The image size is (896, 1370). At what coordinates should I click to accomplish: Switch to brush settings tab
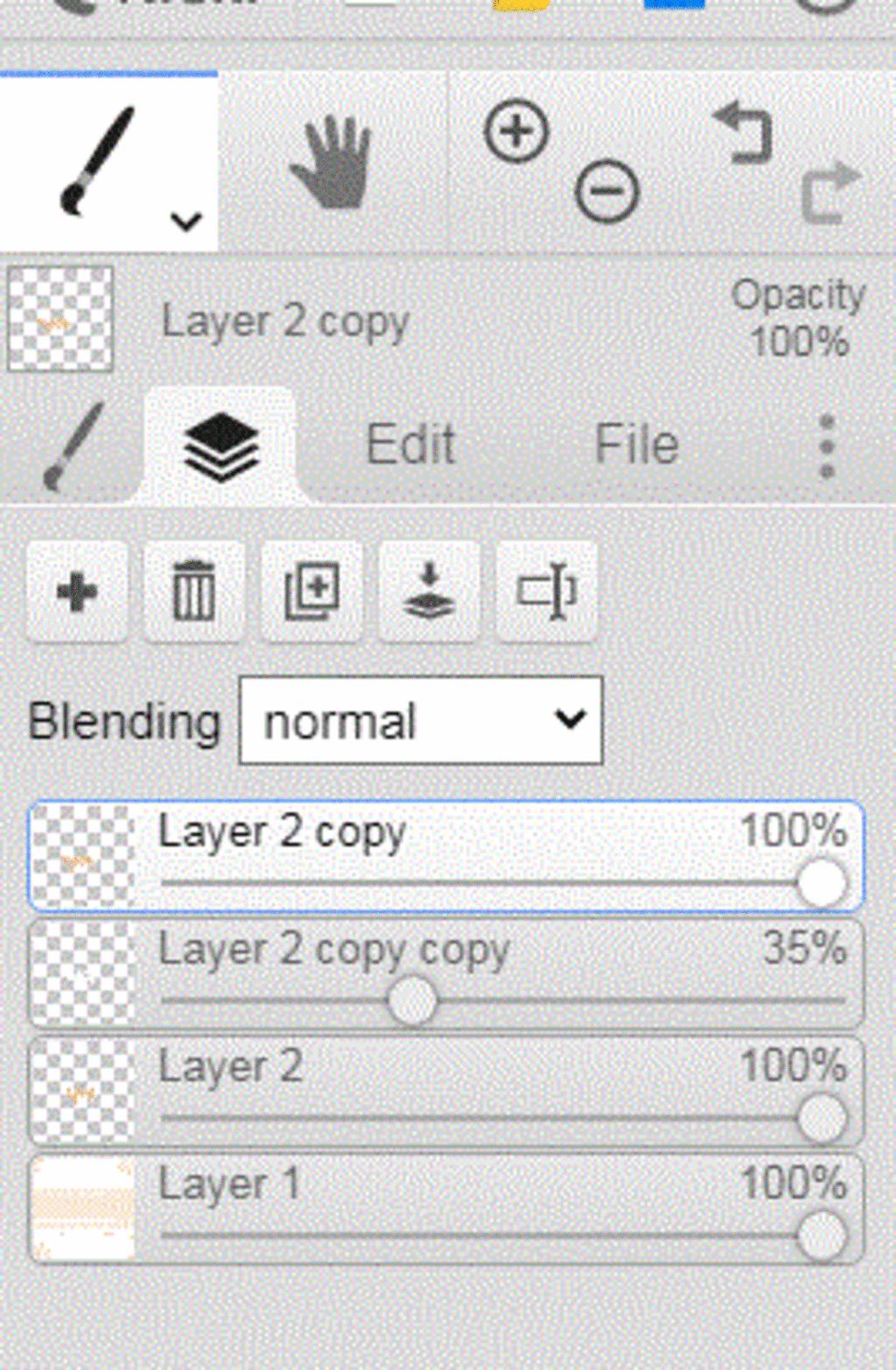tap(73, 446)
